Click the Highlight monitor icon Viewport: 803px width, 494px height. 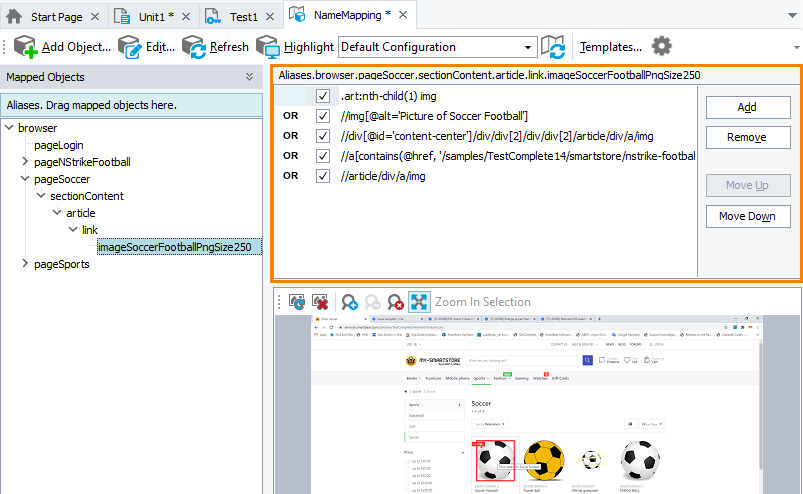point(267,47)
